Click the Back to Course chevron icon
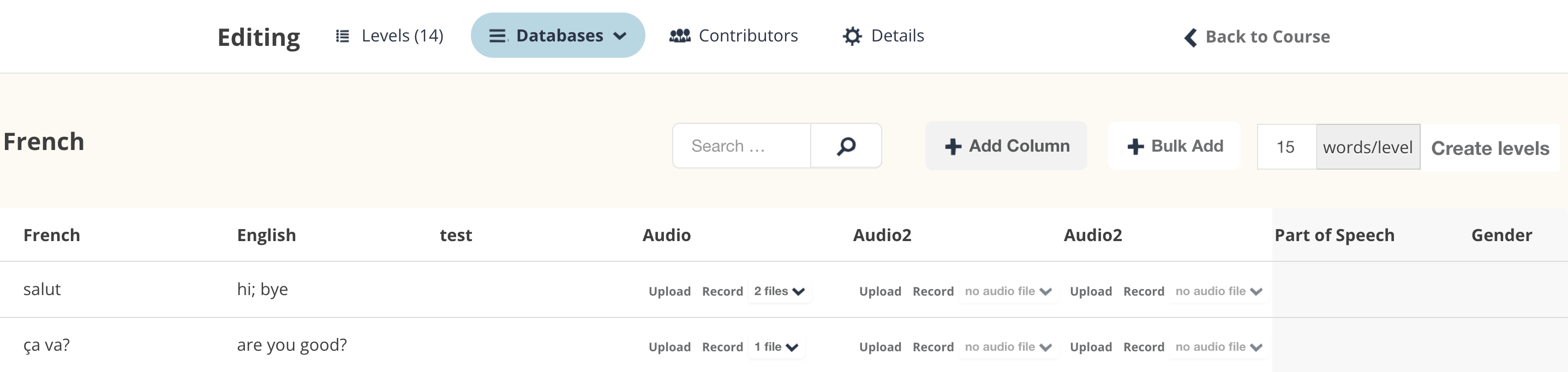 [1190, 38]
